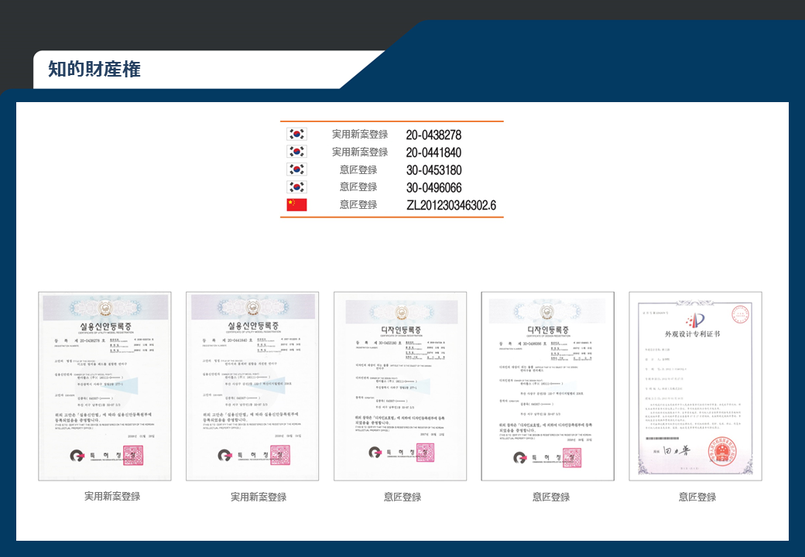The image size is (805, 557).
Task: Select registration number 30-0496066
Action: (x=434, y=187)
